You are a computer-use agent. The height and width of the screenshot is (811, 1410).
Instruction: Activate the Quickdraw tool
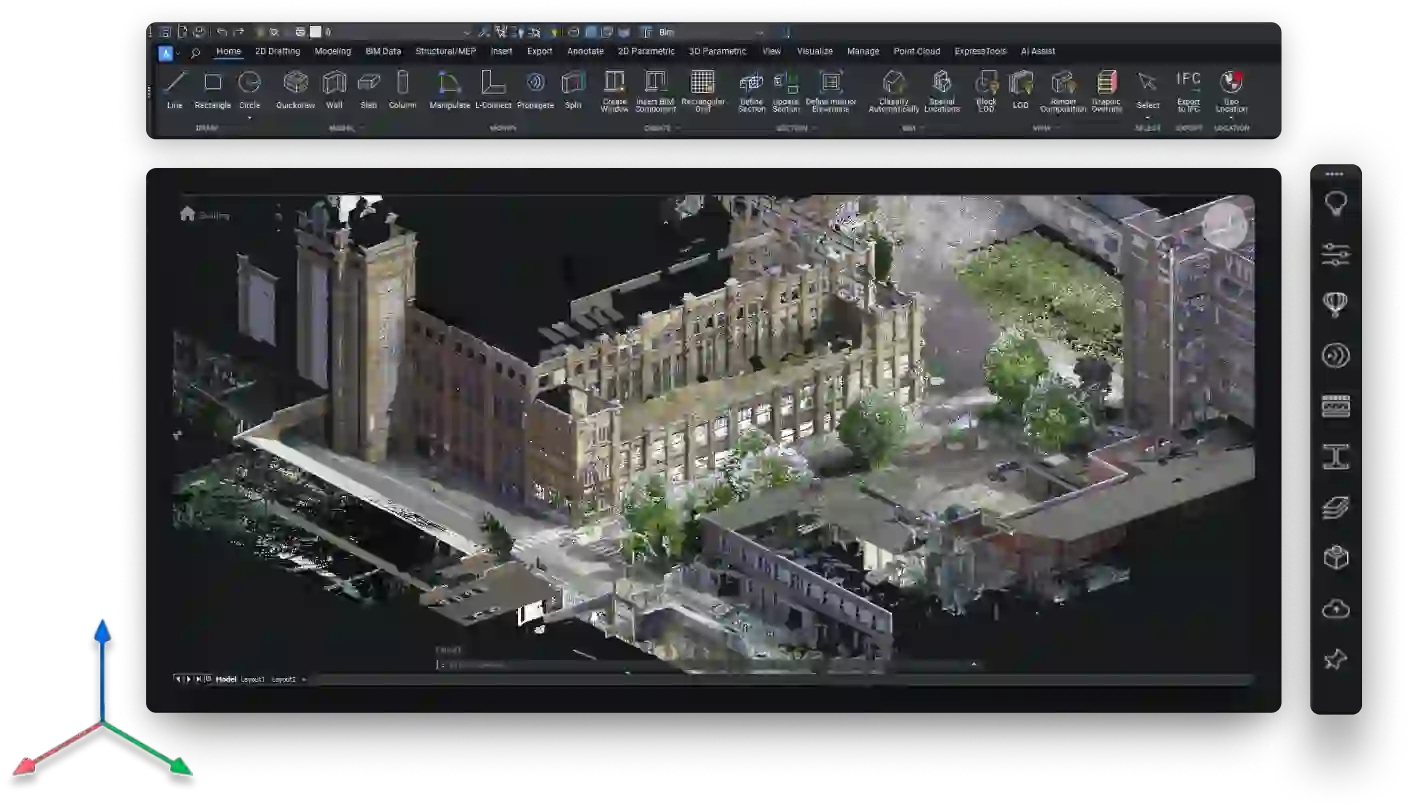click(295, 84)
